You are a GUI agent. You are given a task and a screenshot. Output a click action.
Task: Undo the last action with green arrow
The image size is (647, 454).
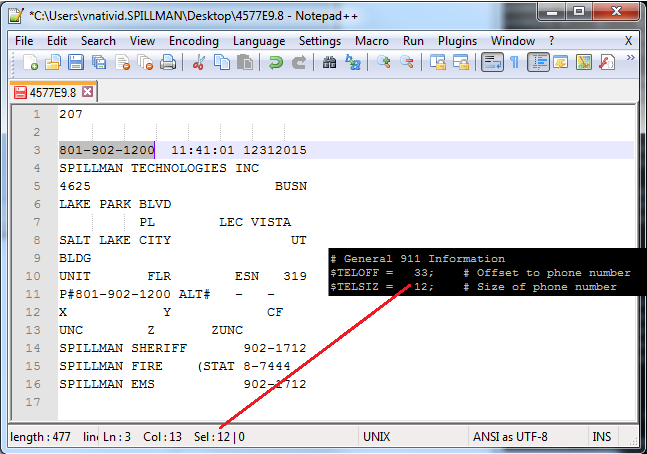pos(275,63)
